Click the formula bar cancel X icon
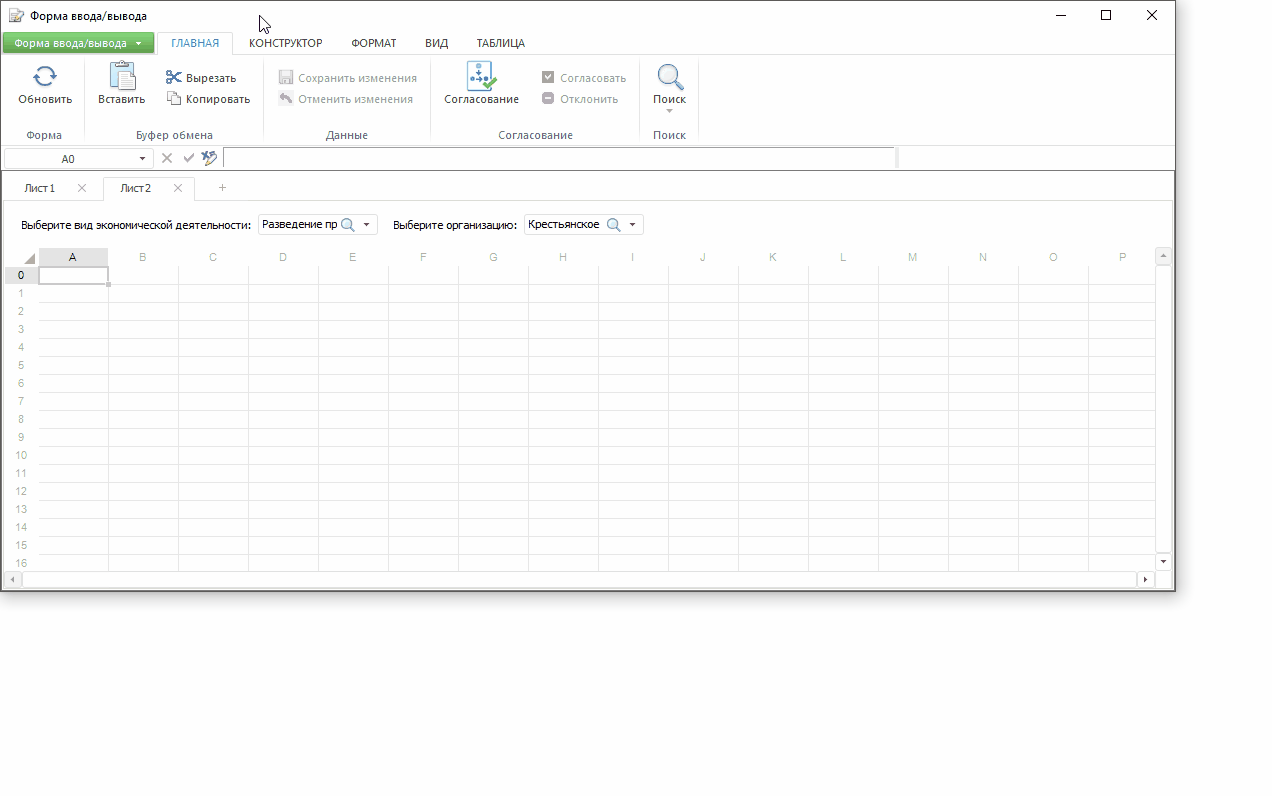The image size is (1272, 796). coord(167,158)
